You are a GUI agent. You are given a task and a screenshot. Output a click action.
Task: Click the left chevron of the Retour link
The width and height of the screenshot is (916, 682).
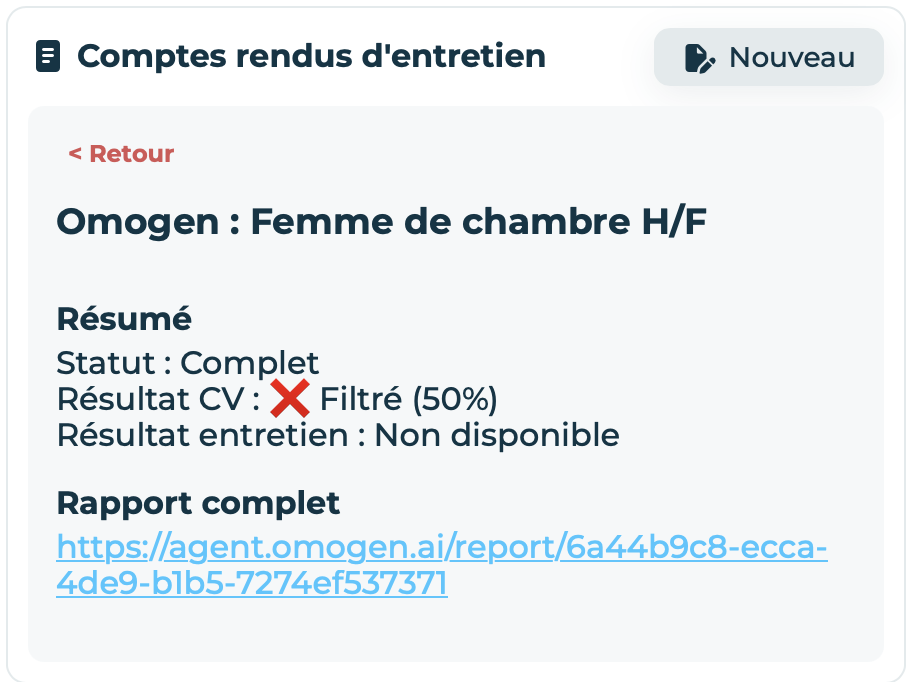pos(75,154)
